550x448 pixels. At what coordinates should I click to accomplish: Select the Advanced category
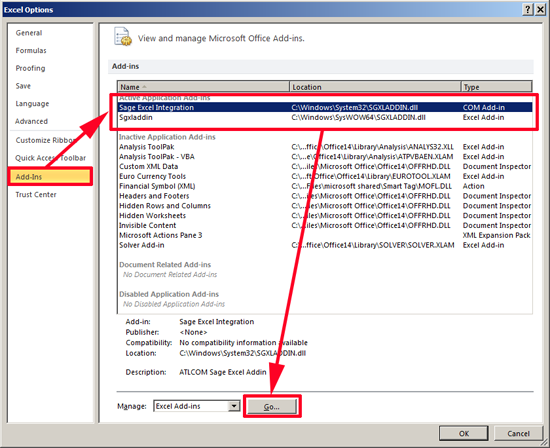point(31,121)
